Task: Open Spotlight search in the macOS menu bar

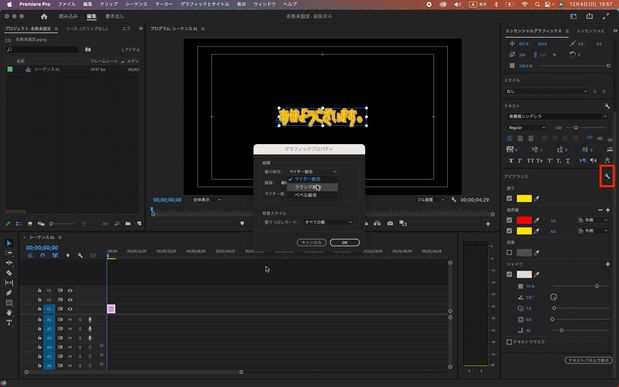Action: (537, 4)
